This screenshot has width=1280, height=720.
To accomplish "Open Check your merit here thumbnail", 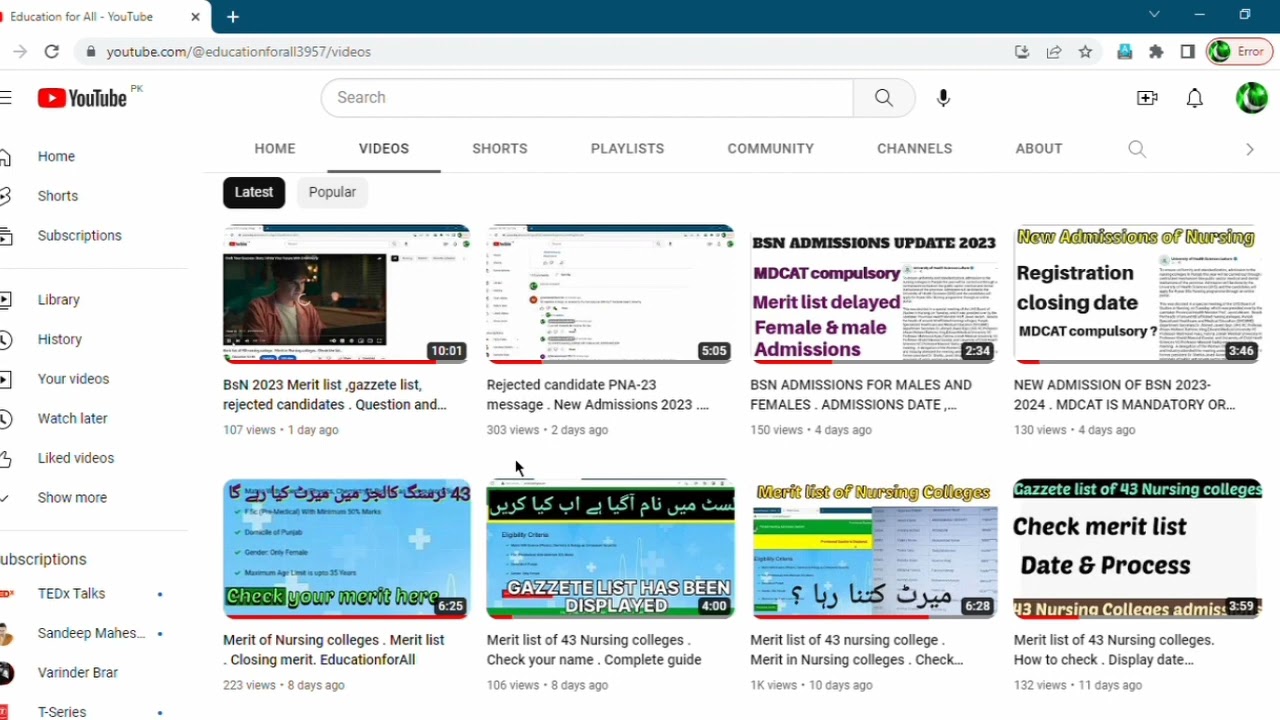I will (346, 549).
